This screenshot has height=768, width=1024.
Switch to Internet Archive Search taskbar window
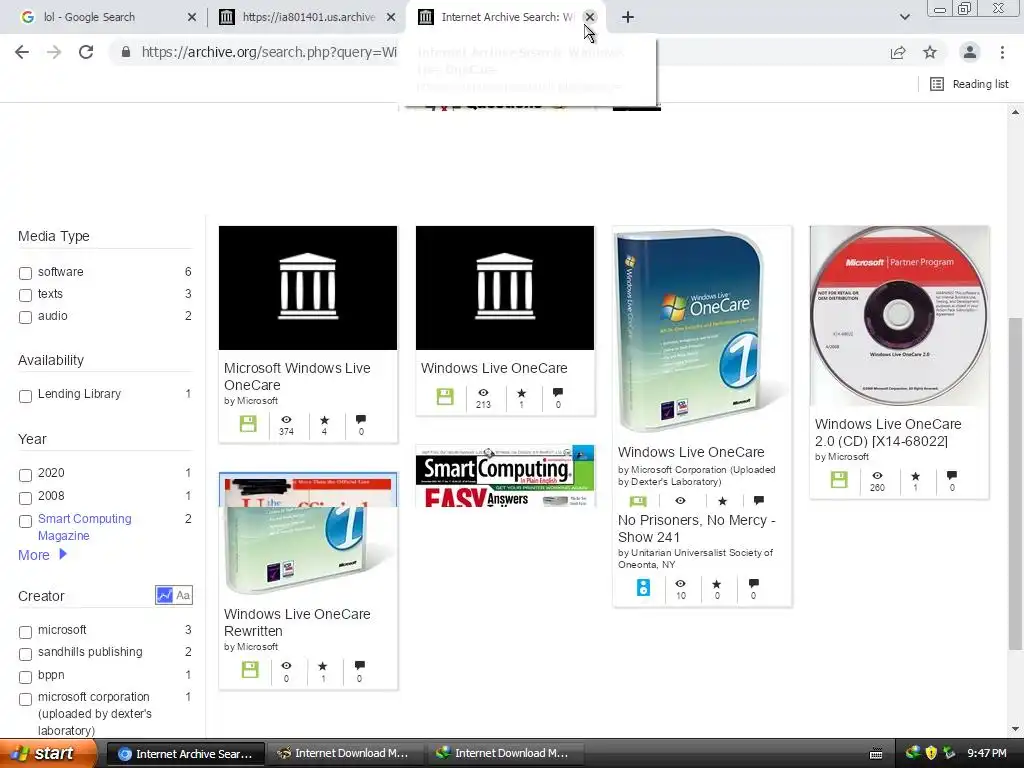click(185, 754)
